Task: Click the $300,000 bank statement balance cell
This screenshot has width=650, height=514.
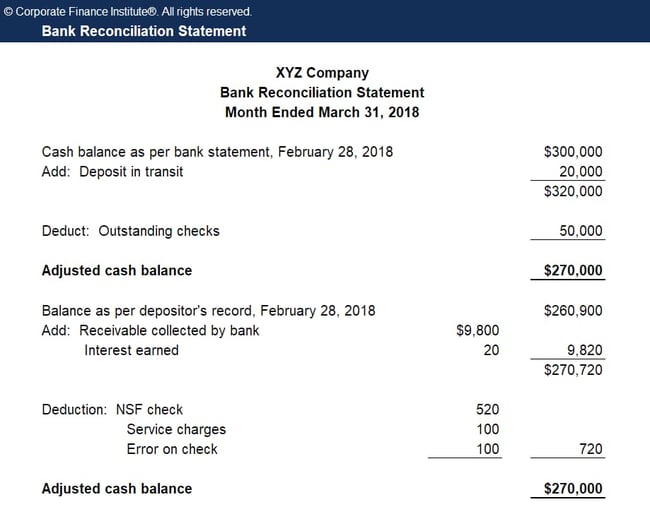Action: 573,152
